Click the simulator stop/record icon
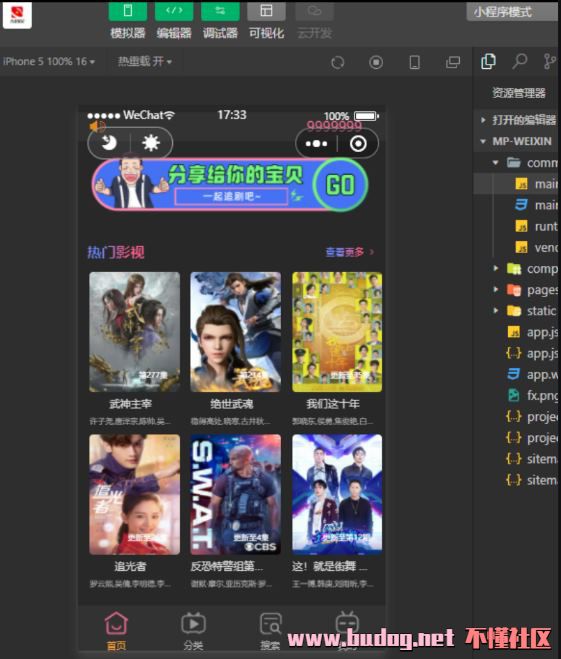Screen dimensions: 561x659 pos(376,63)
